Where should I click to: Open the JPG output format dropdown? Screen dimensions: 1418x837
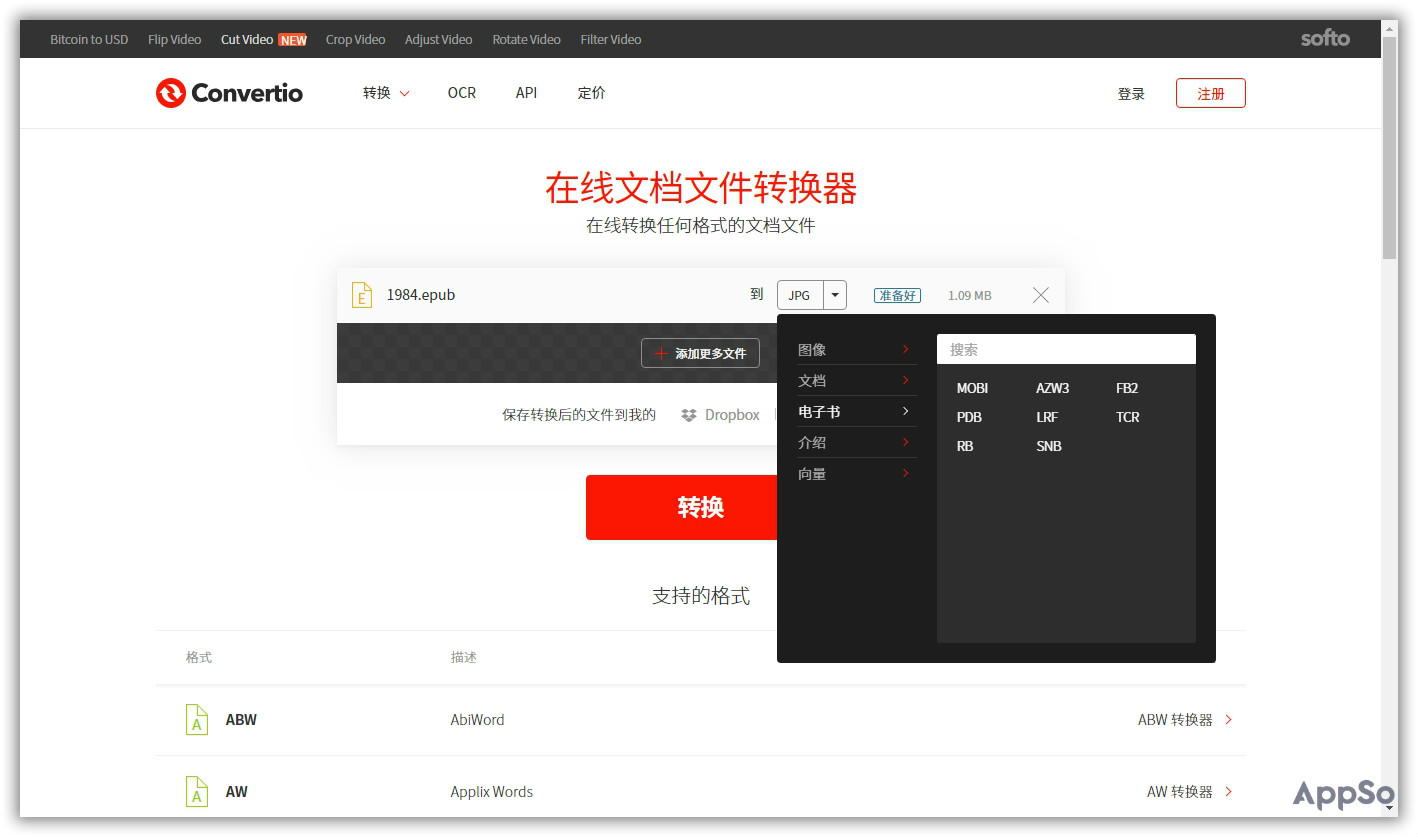(x=835, y=294)
